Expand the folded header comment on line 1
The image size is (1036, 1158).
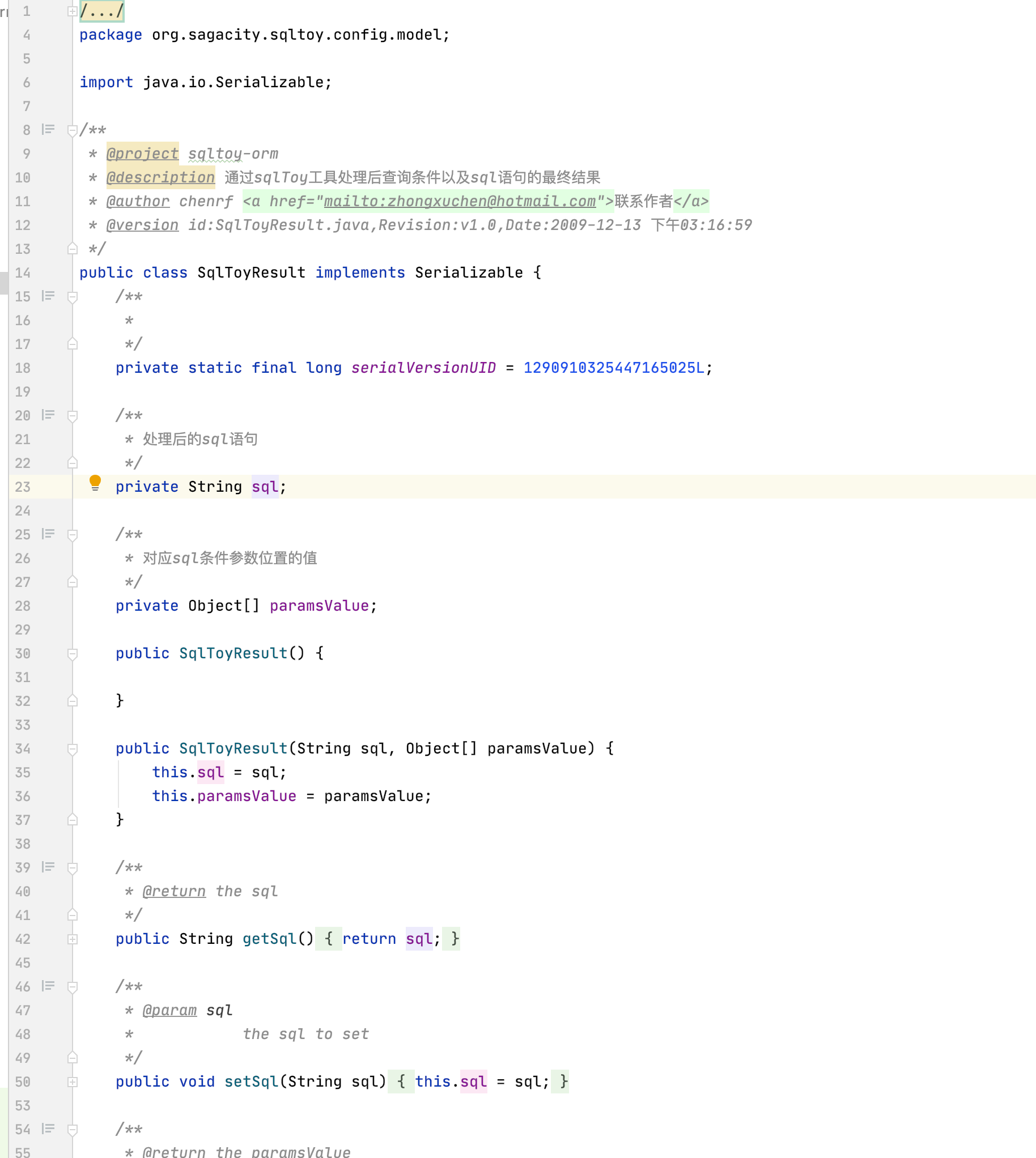click(x=73, y=11)
